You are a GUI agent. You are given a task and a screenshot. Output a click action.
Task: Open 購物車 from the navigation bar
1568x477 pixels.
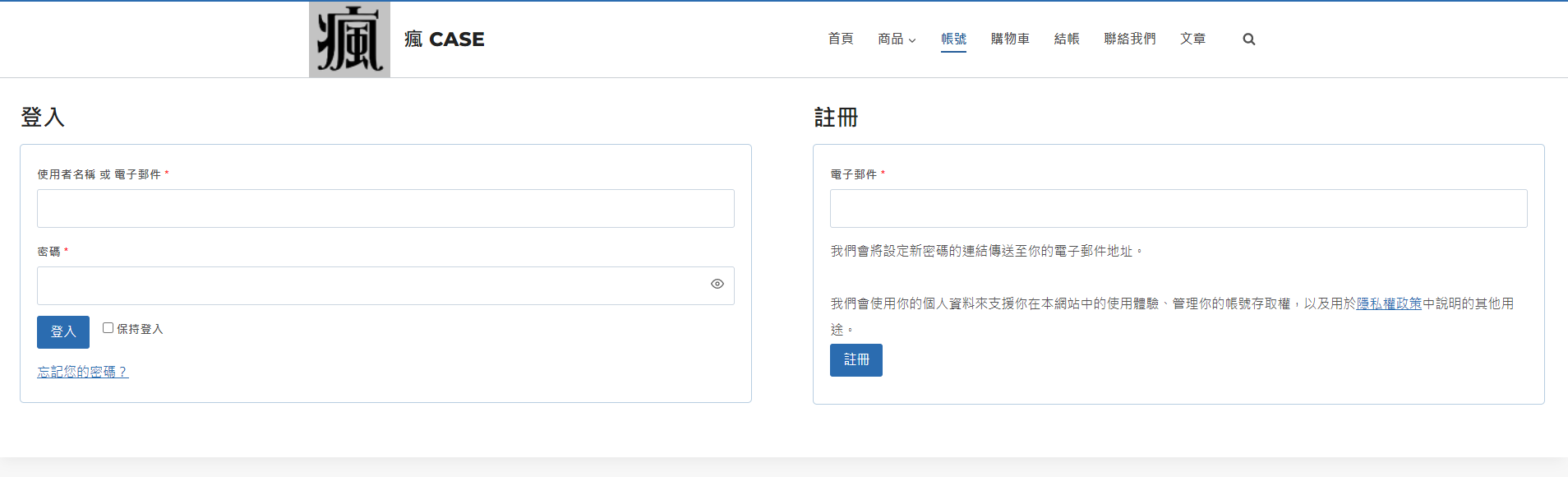(x=1010, y=39)
